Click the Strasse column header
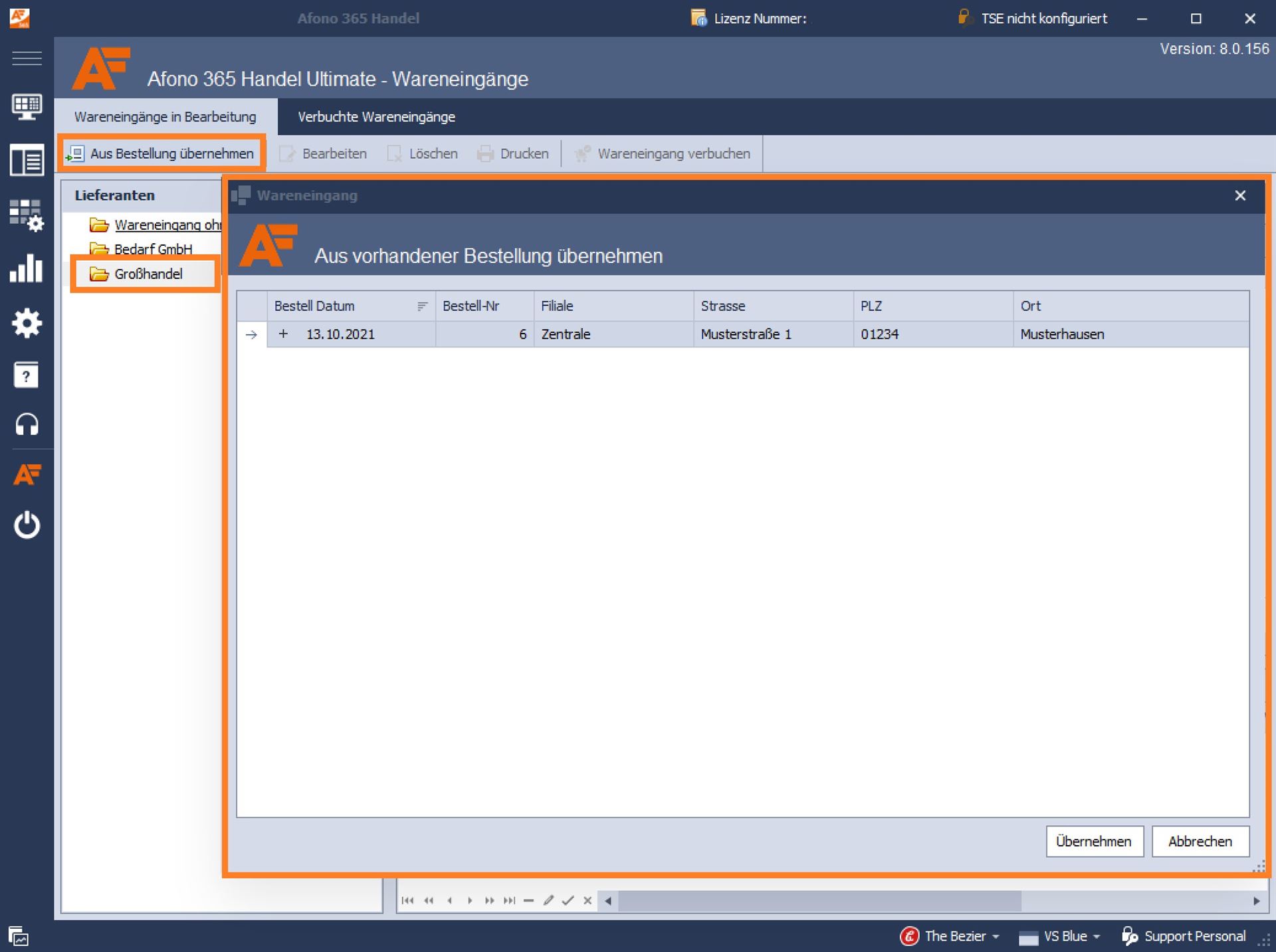Screen dimensions: 1276x952 click(x=774, y=306)
